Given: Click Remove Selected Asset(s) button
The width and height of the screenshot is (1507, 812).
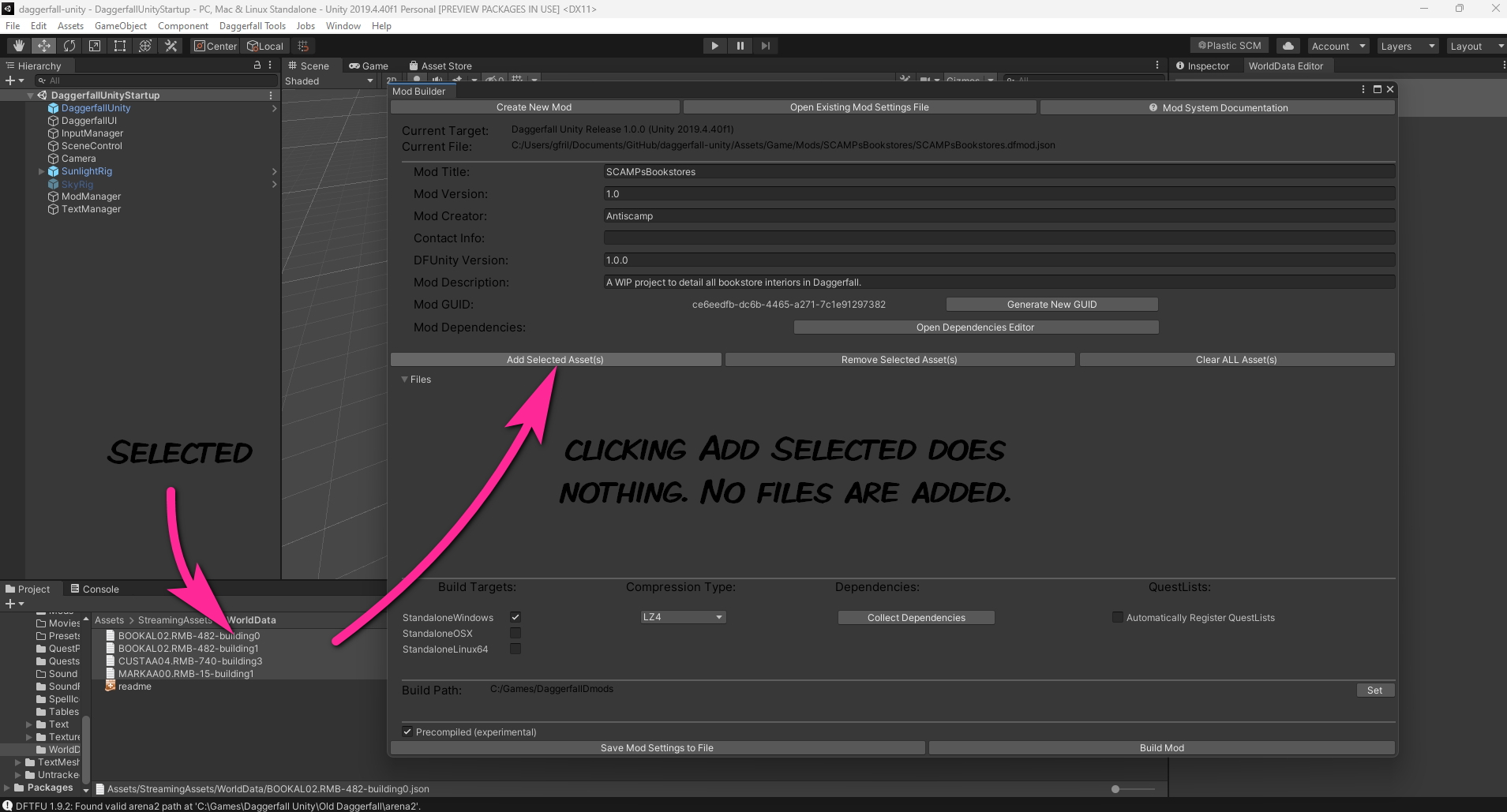Looking at the screenshot, I should tap(899, 359).
